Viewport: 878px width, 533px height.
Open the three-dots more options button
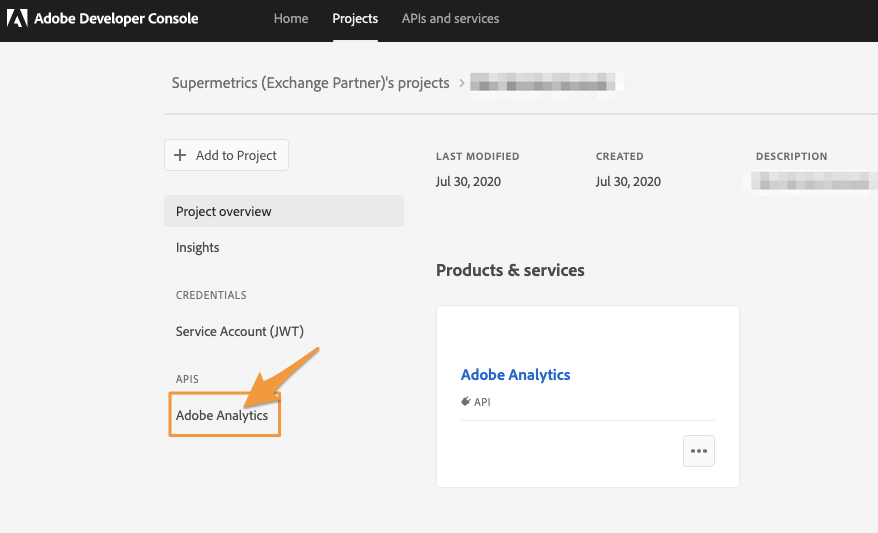coord(699,451)
